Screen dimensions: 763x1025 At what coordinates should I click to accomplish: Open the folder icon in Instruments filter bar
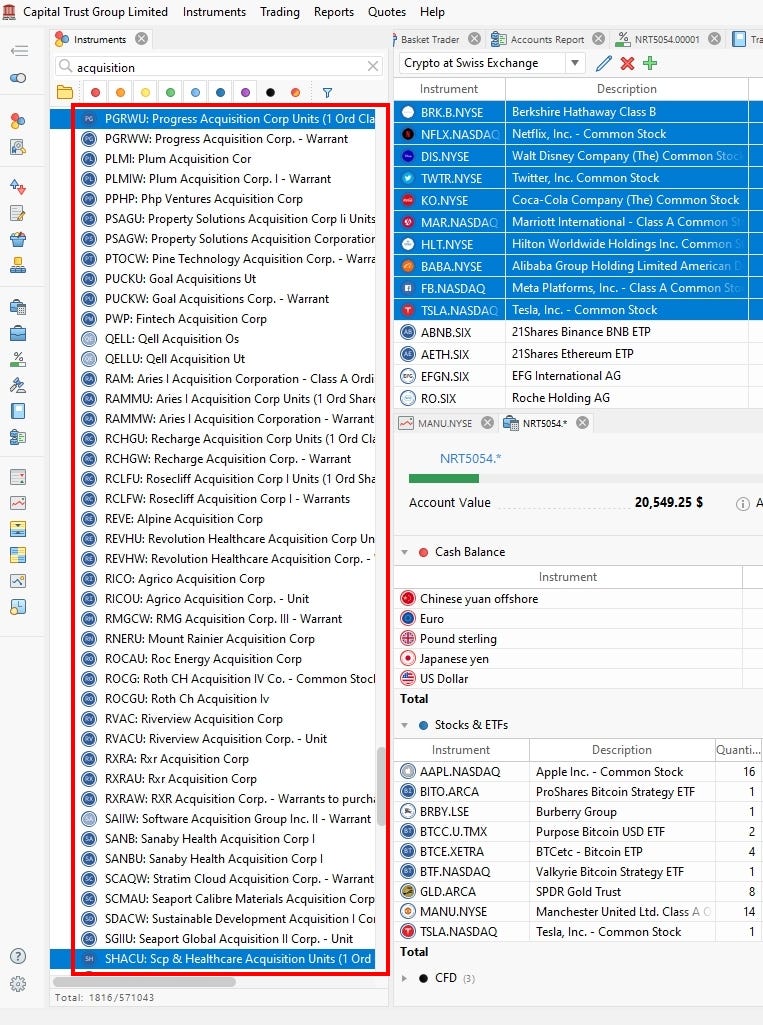click(x=65, y=92)
